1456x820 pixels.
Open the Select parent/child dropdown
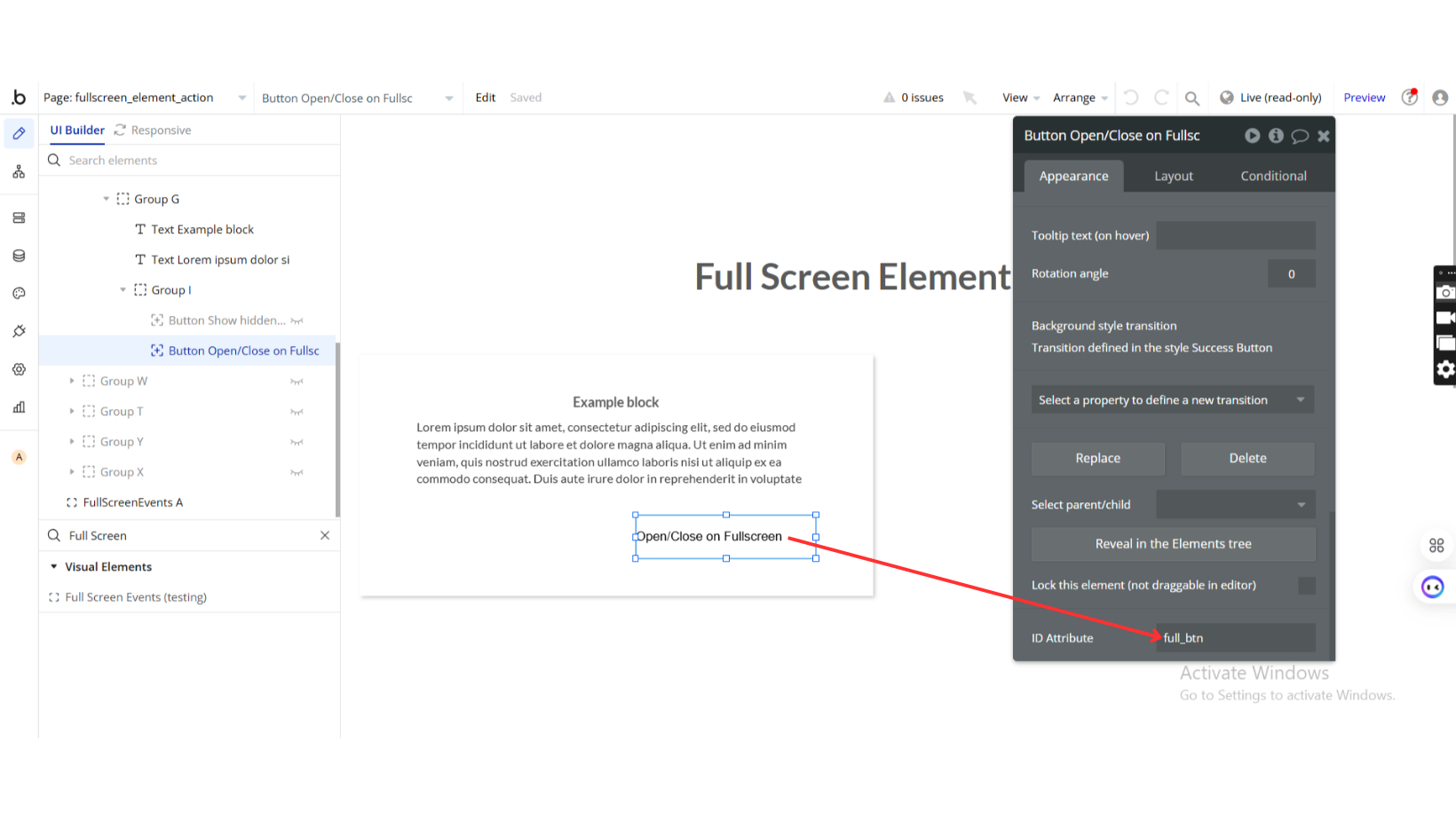pos(1235,504)
